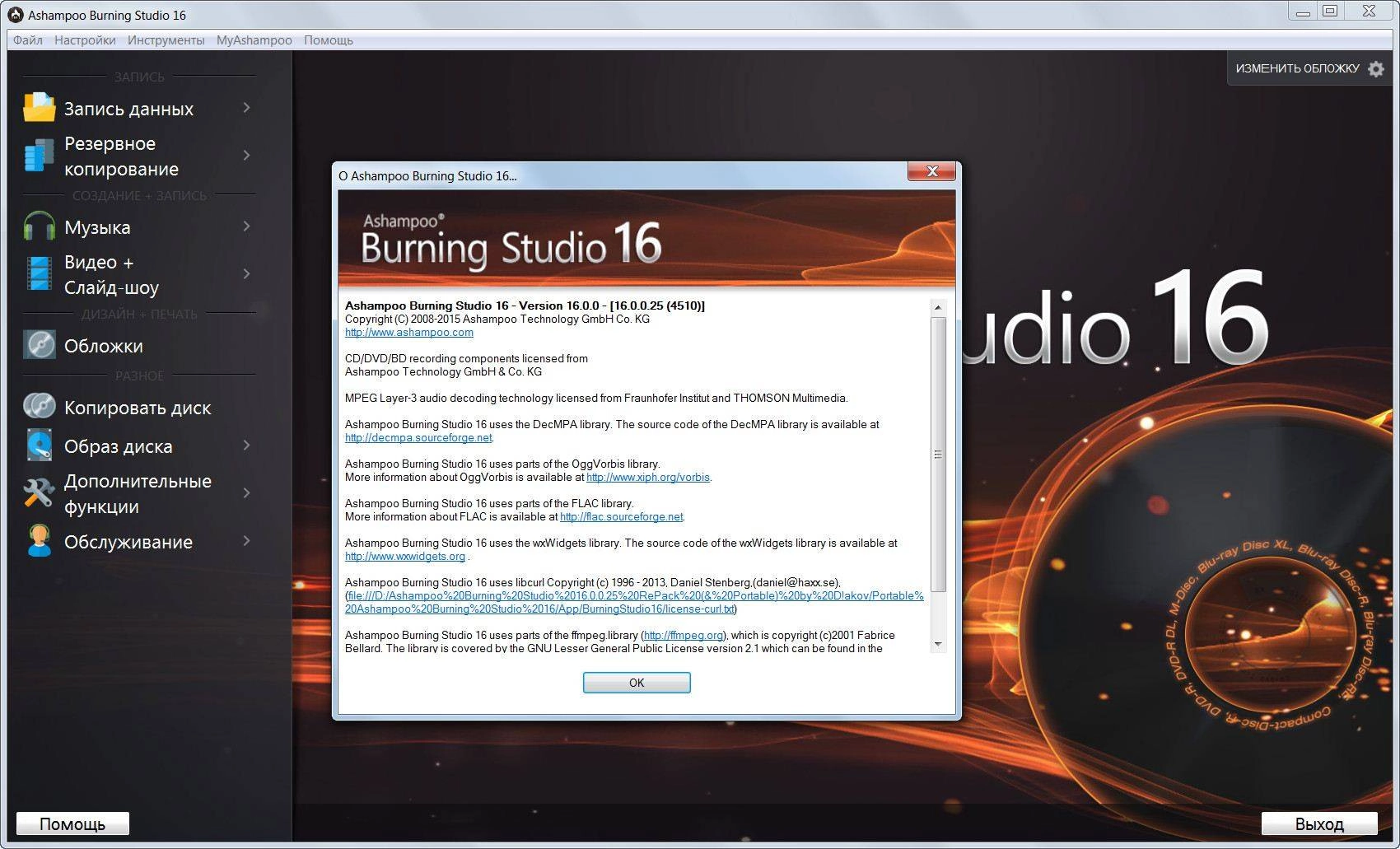The height and width of the screenshot is (849, 1400).
Task: Expand the Дополнительные функции submenu arrow
Action: coord(246,493)
